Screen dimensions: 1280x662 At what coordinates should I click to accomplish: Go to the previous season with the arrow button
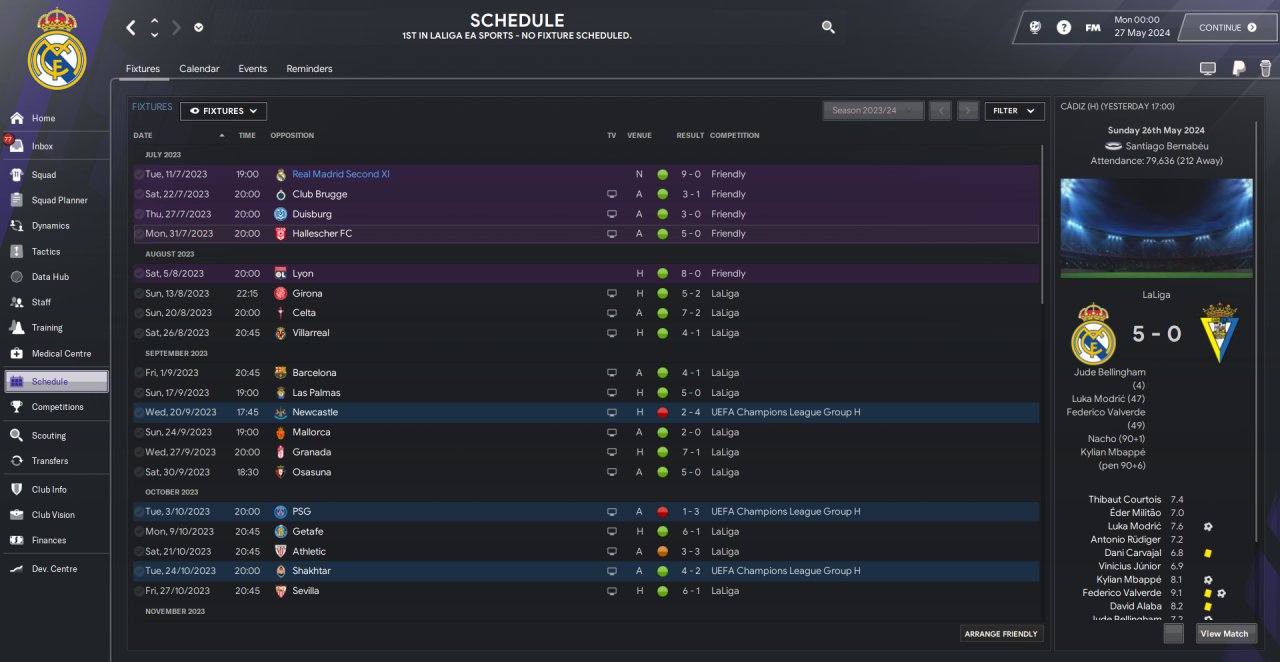pyautogui.click(x=940, y=111)
